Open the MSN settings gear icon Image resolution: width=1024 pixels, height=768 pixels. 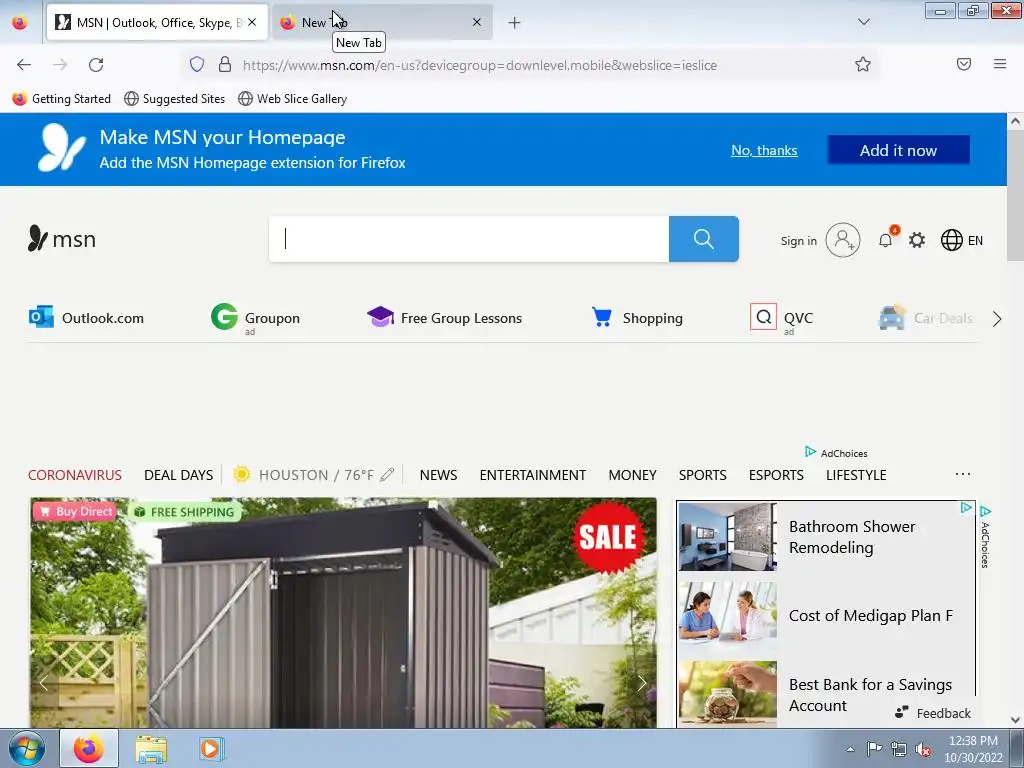[x=917, y=240]
